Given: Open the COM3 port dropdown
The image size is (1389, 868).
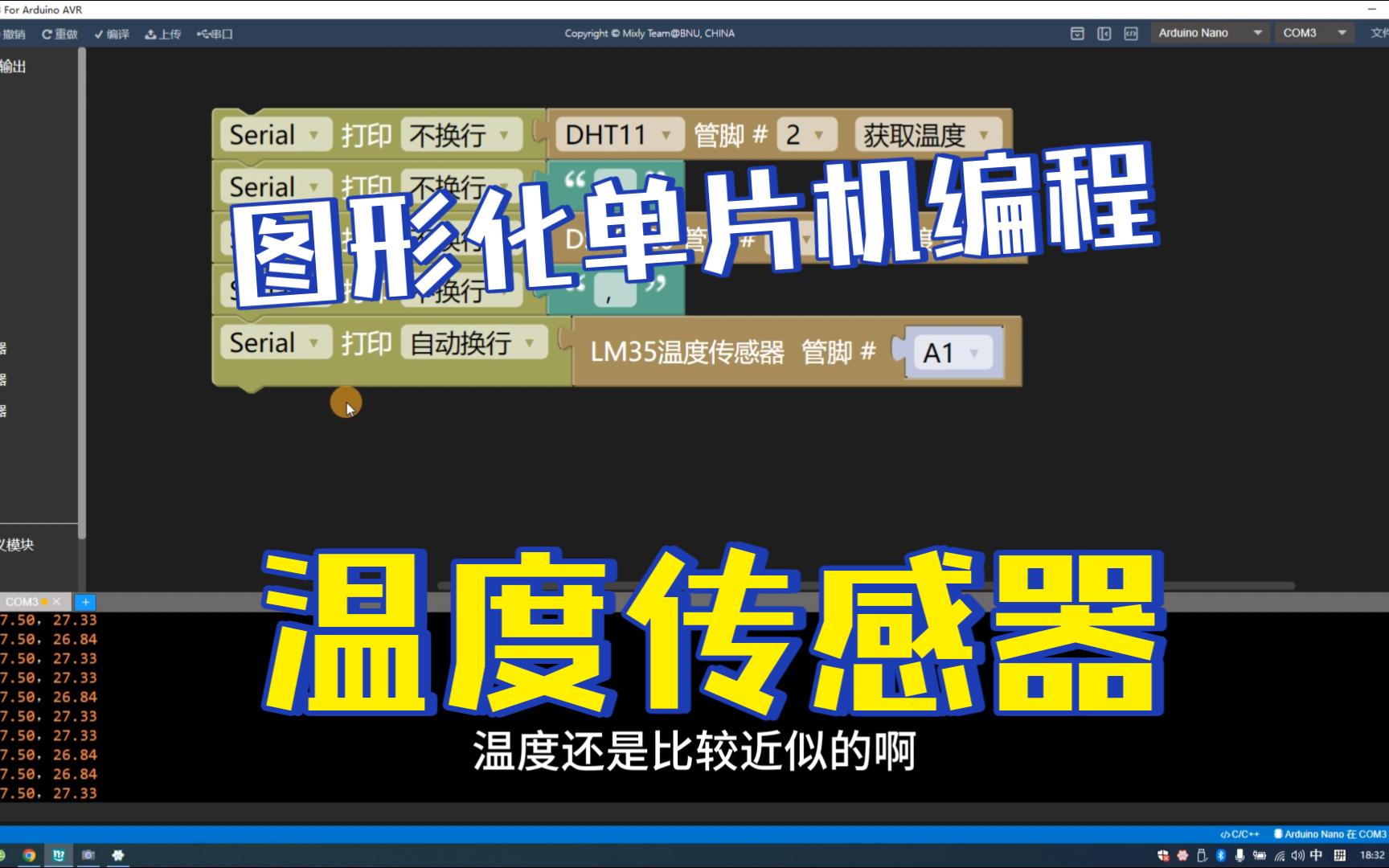Looking at the screenshot, I should (x=1313, y=33).
